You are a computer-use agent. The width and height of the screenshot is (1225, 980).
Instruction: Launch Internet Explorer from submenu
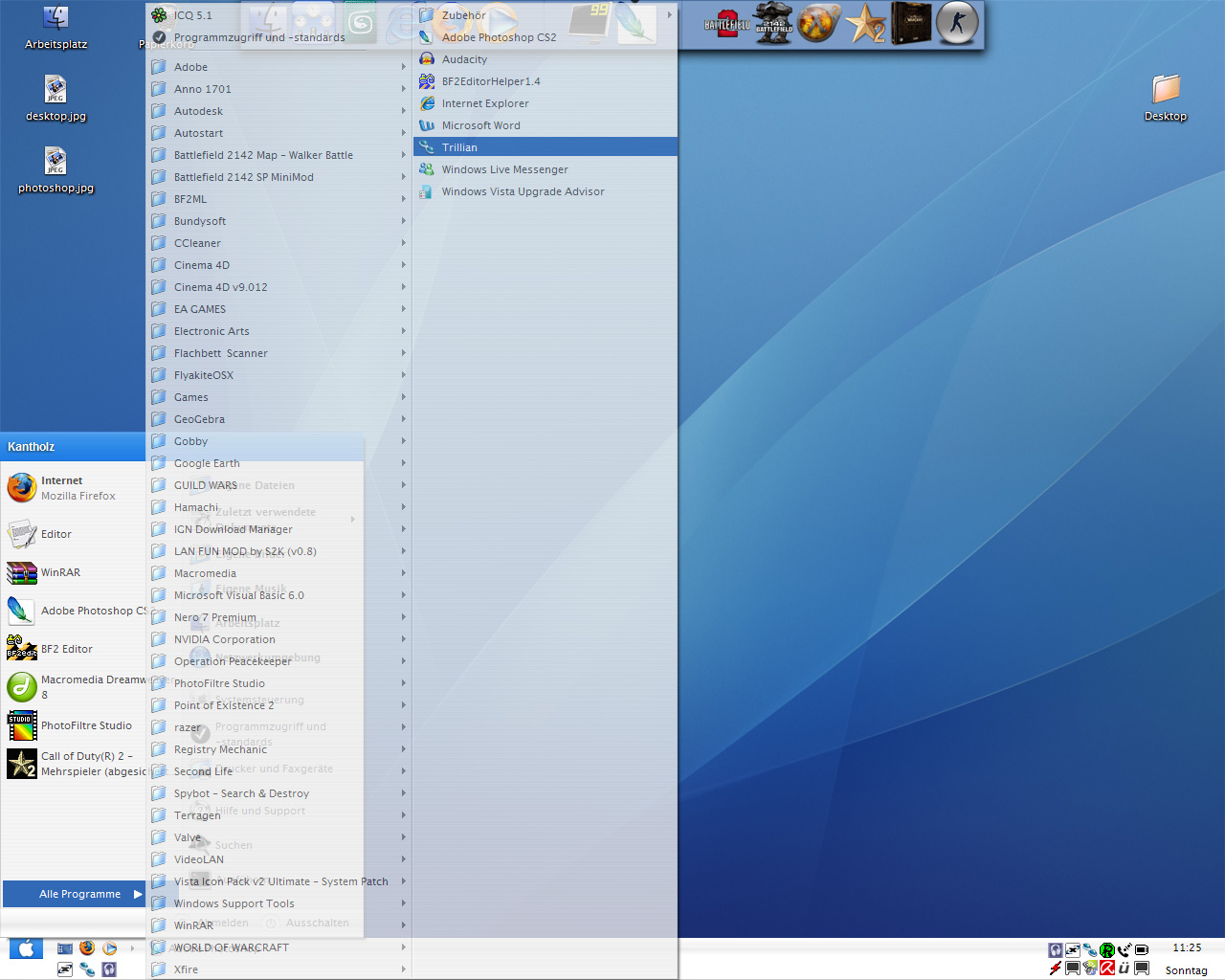[546, 103]
